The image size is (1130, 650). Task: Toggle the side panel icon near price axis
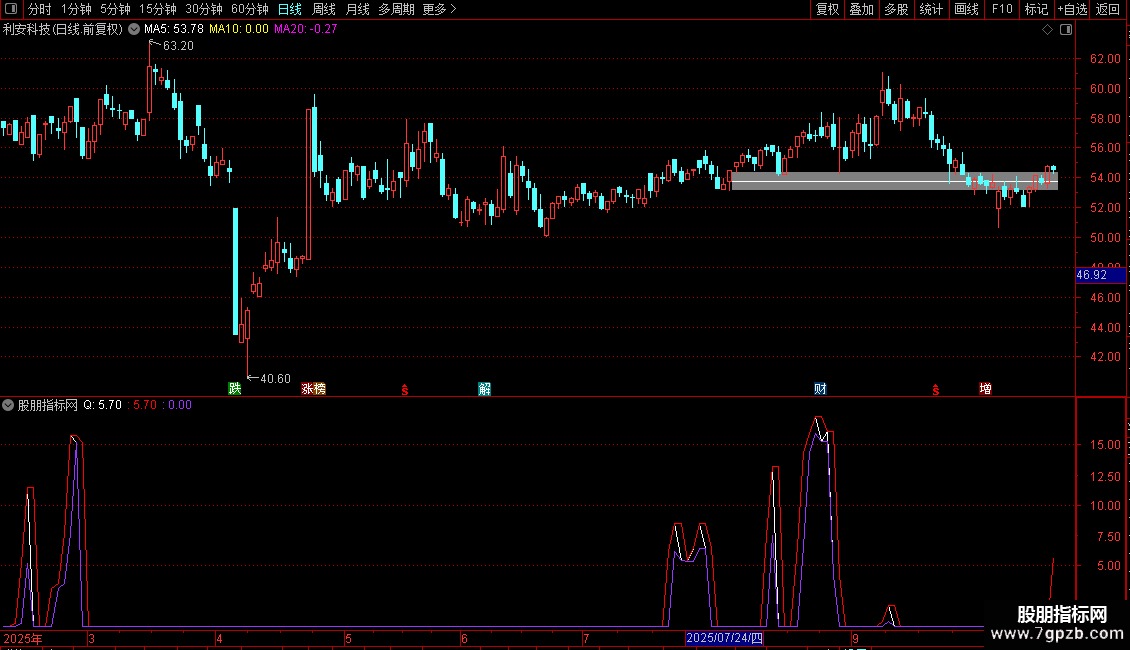[1066, 30]
